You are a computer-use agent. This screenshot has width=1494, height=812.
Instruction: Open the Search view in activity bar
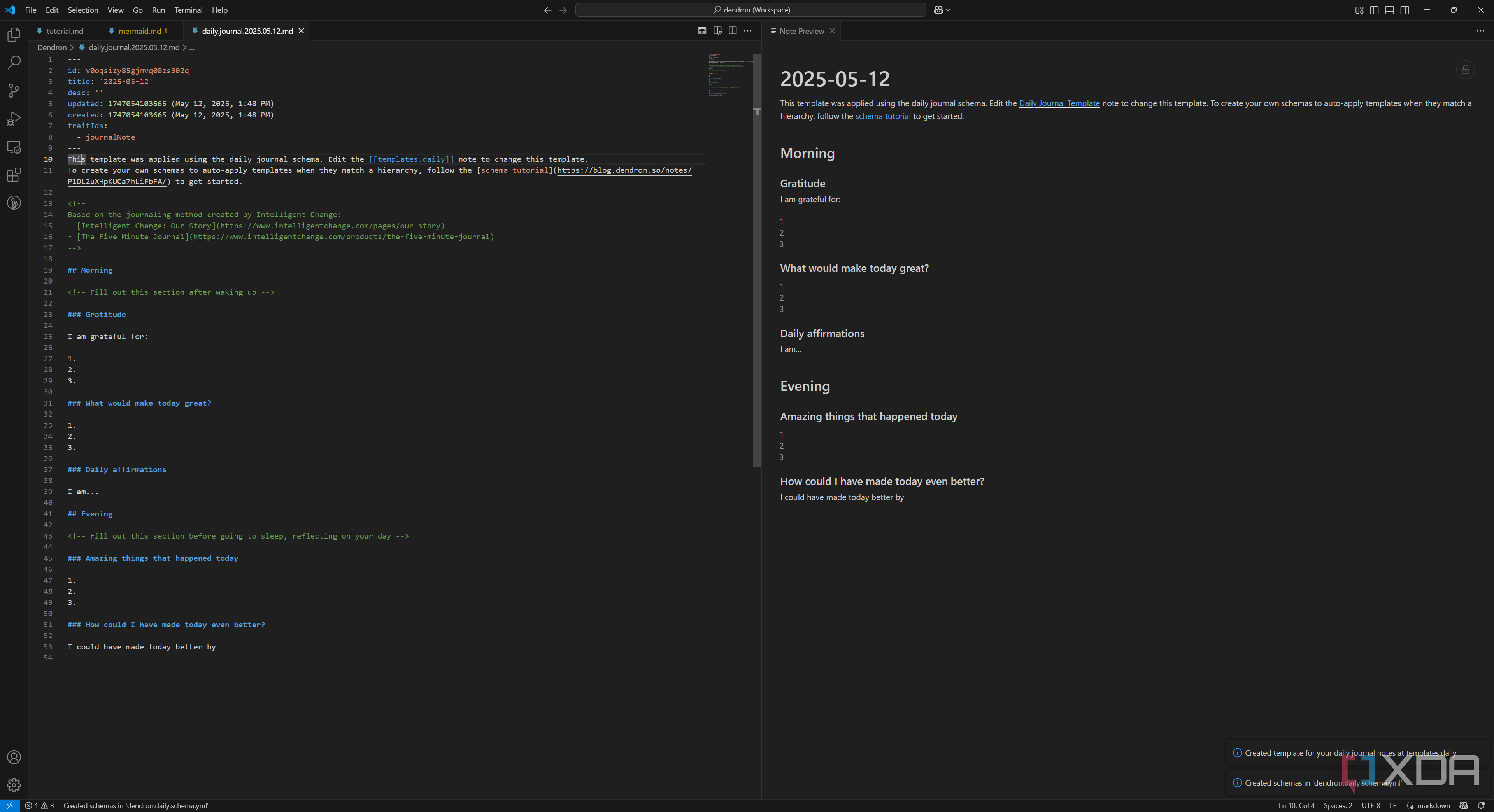pos(14,63)
